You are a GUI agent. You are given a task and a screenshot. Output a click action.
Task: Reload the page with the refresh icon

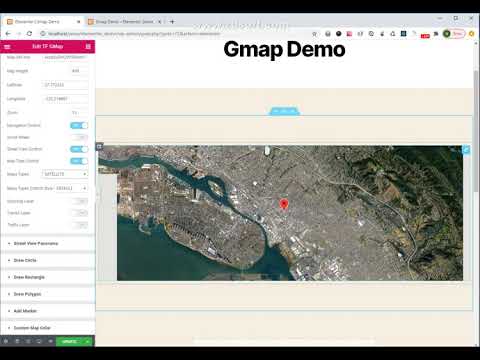pos(29,34)
